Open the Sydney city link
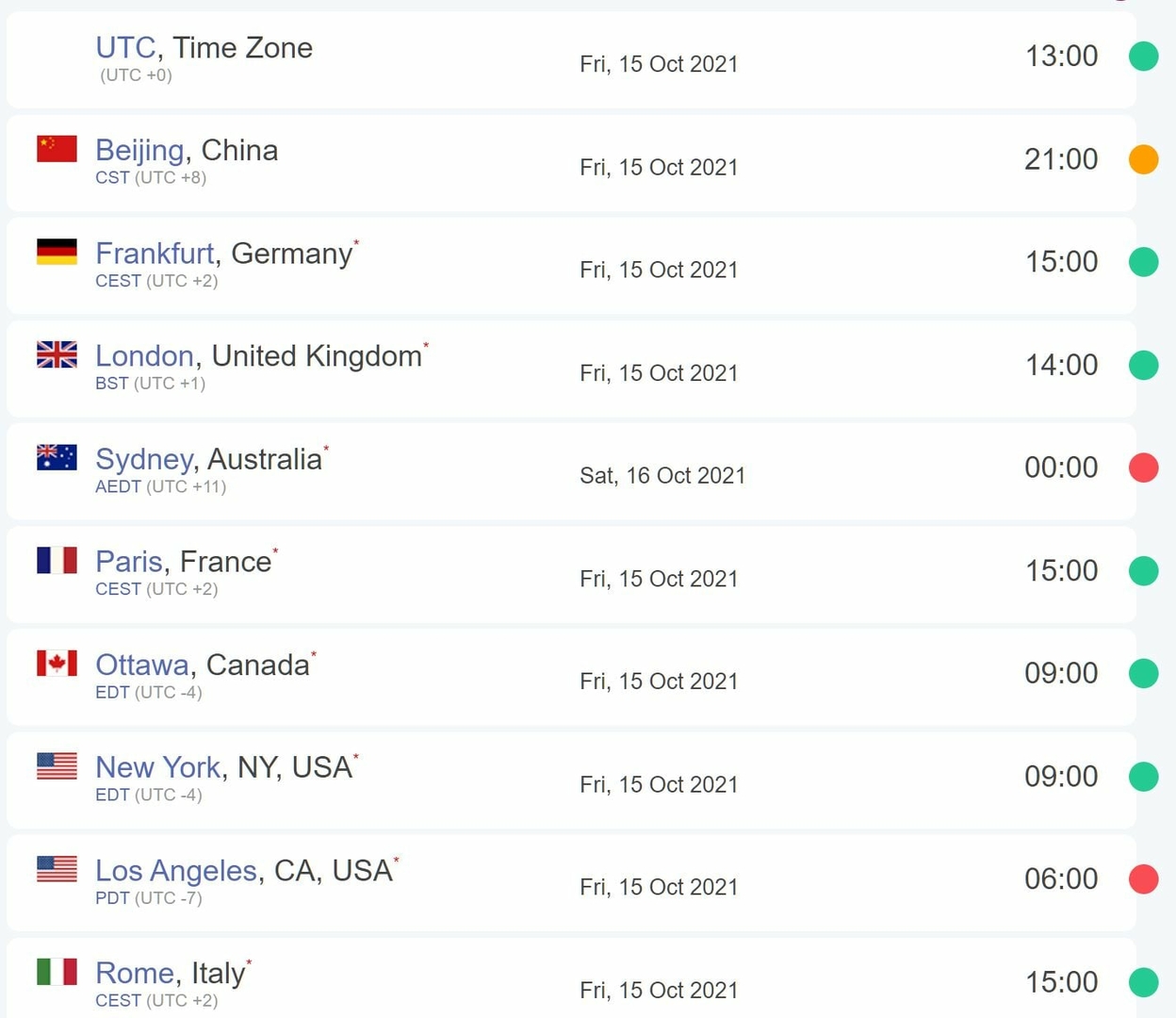 point(144,459)
